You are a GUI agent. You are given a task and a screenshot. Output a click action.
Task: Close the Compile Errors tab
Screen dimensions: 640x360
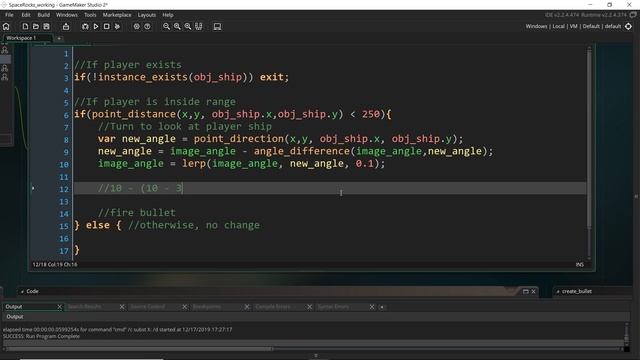[309, 307]
